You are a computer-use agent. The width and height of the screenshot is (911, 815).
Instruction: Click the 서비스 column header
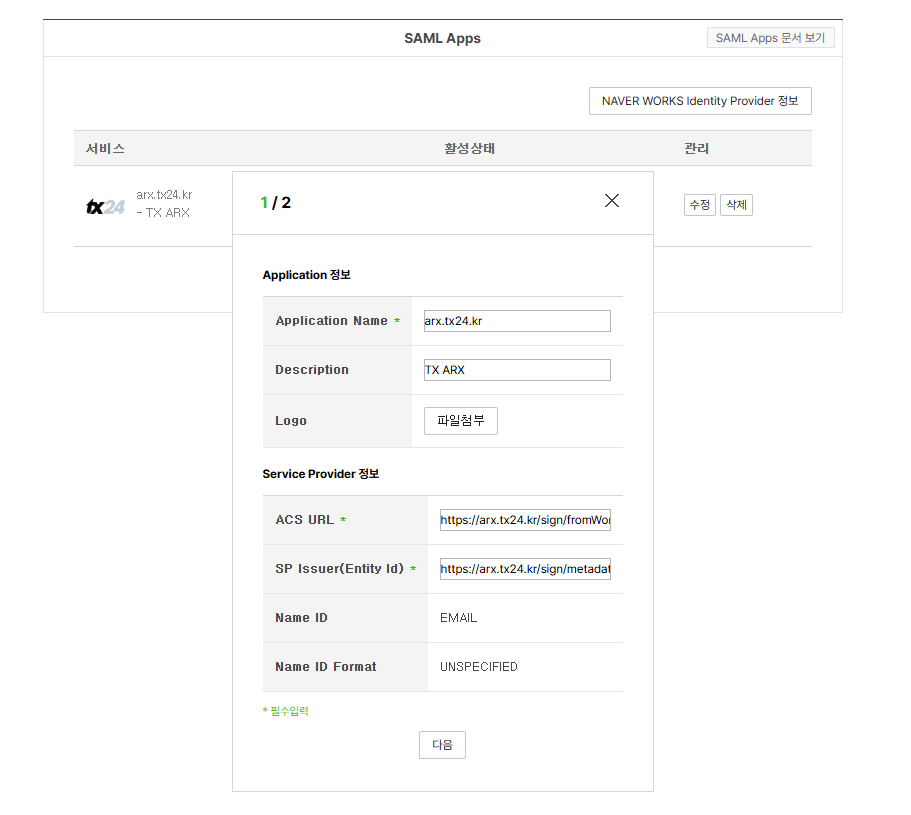click(x=105, y=149)
